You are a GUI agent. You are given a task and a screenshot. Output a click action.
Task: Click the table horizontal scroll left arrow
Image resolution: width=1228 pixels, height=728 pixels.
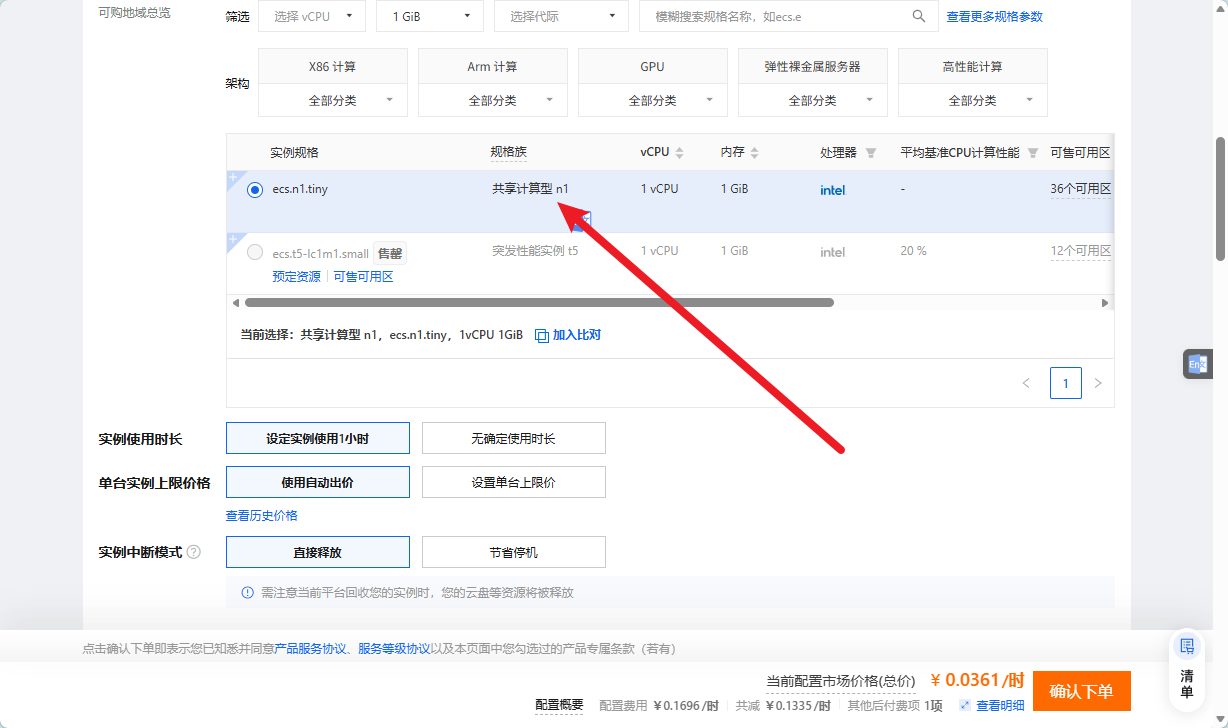click(236, 302)
